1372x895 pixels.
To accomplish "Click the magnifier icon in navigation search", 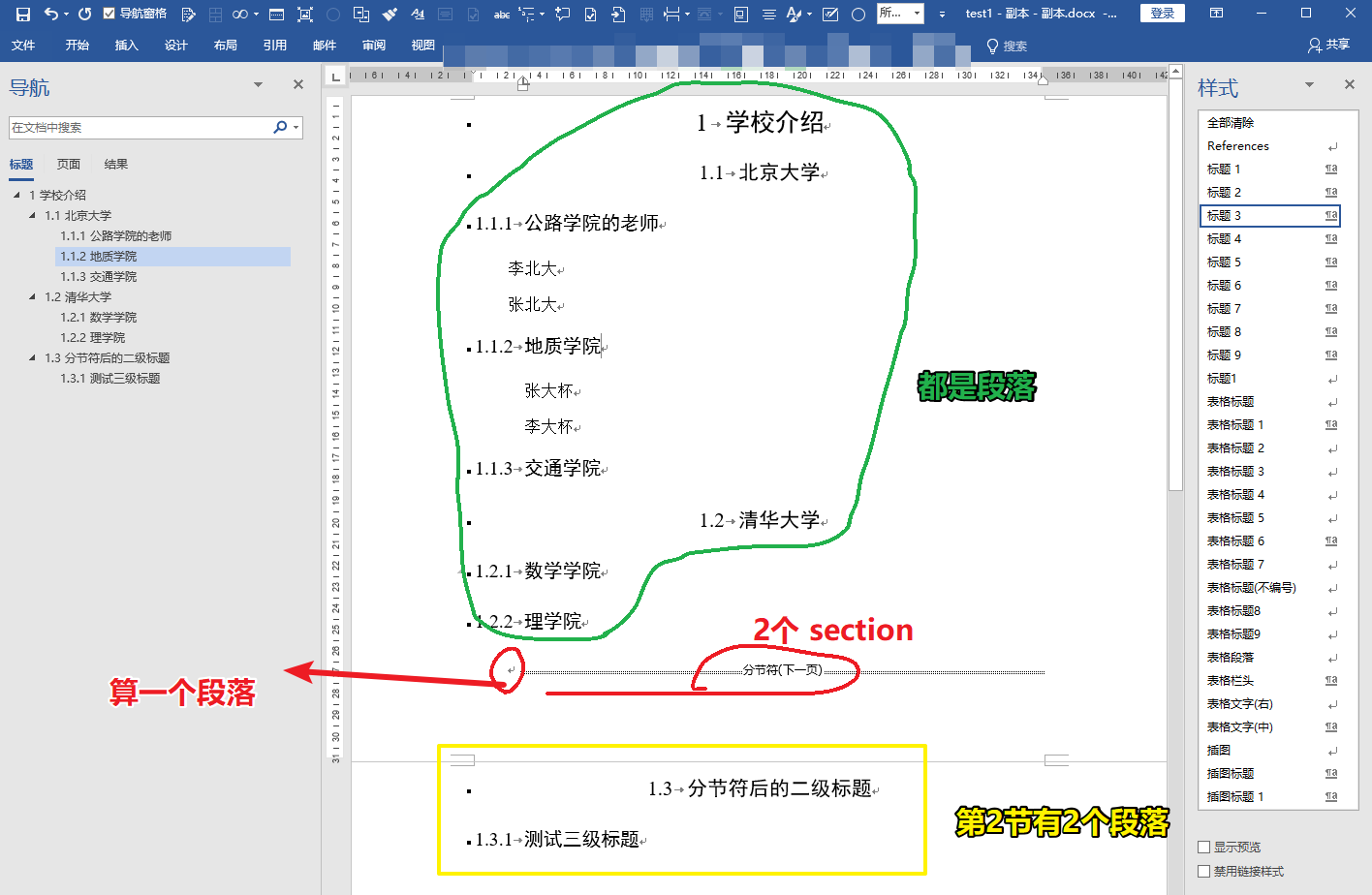I will click(280, 127).
